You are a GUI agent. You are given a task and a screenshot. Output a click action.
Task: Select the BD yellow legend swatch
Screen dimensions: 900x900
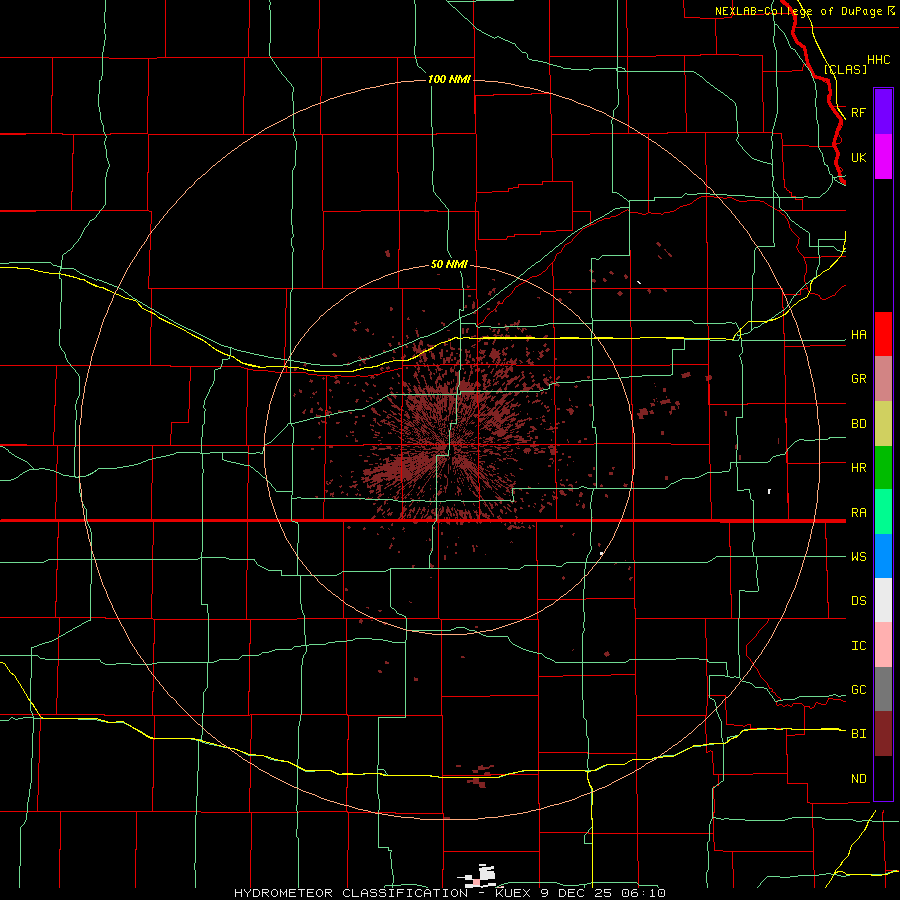pos(883,424)
